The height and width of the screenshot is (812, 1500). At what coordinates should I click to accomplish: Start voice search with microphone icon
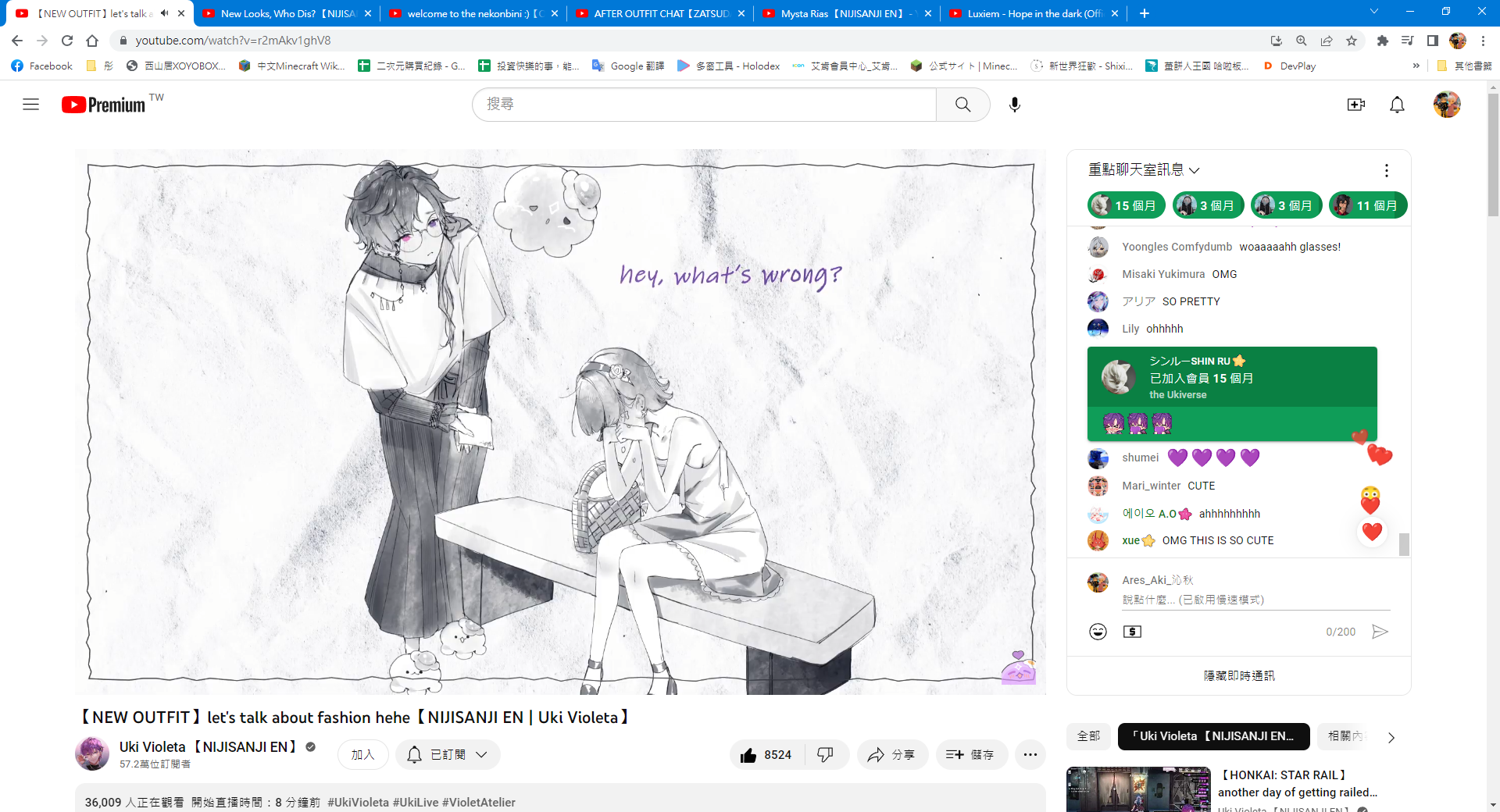[x=1014, y=105]
